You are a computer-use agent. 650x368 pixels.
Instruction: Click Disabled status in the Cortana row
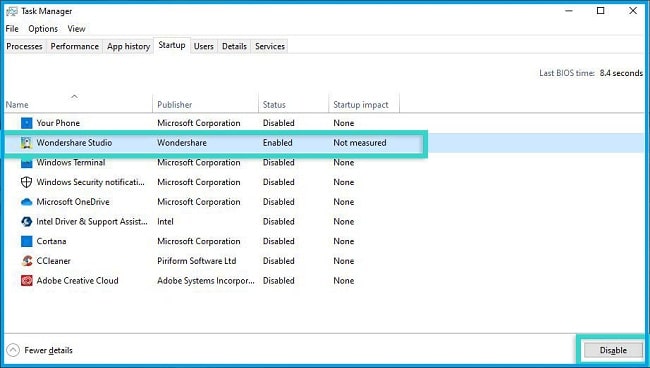[279, 241]
